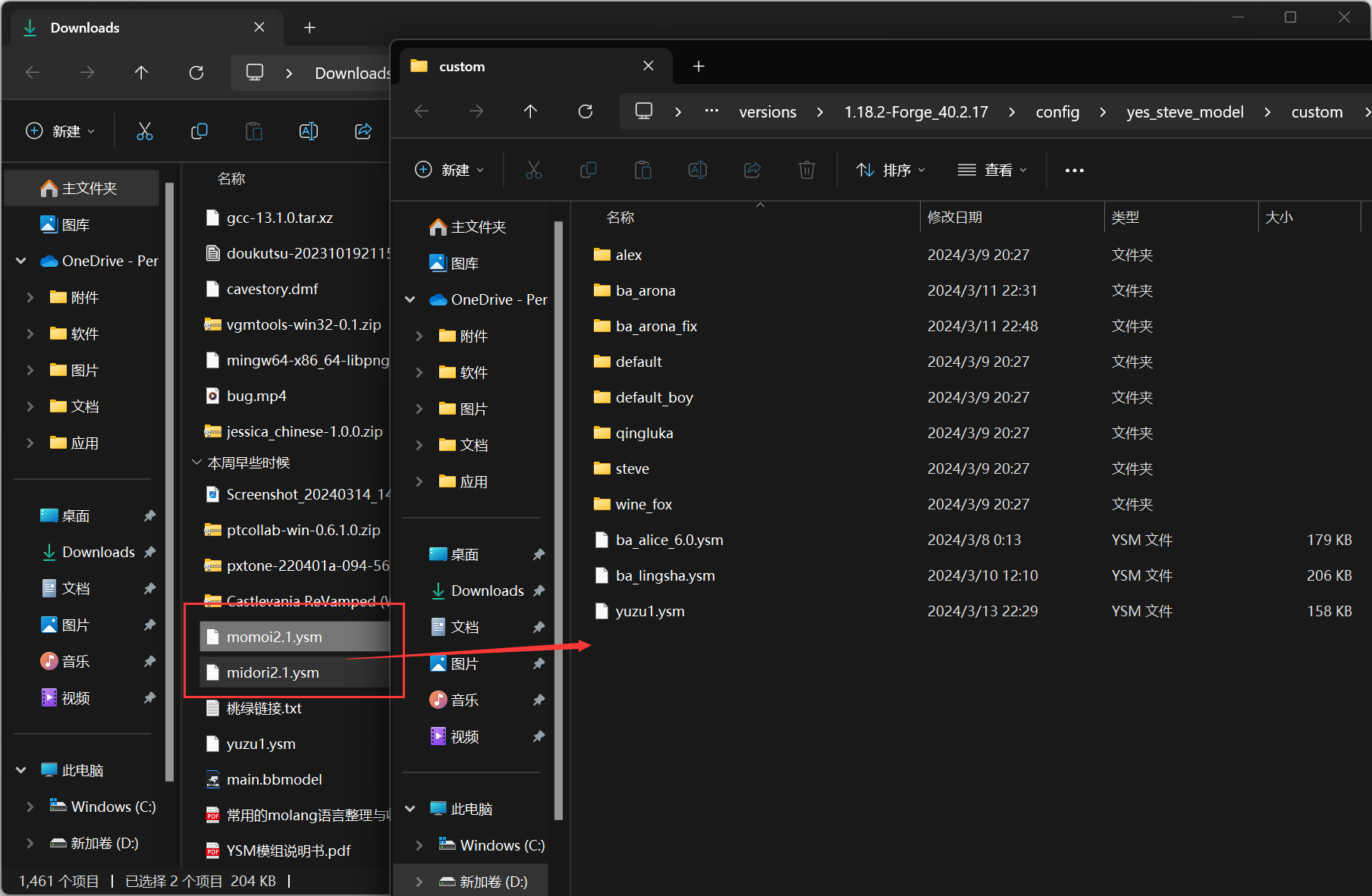The width and height of the screenshot is (1372, 896).
Task: Open the three-dot more options menu
Action: click(1074, 171)
